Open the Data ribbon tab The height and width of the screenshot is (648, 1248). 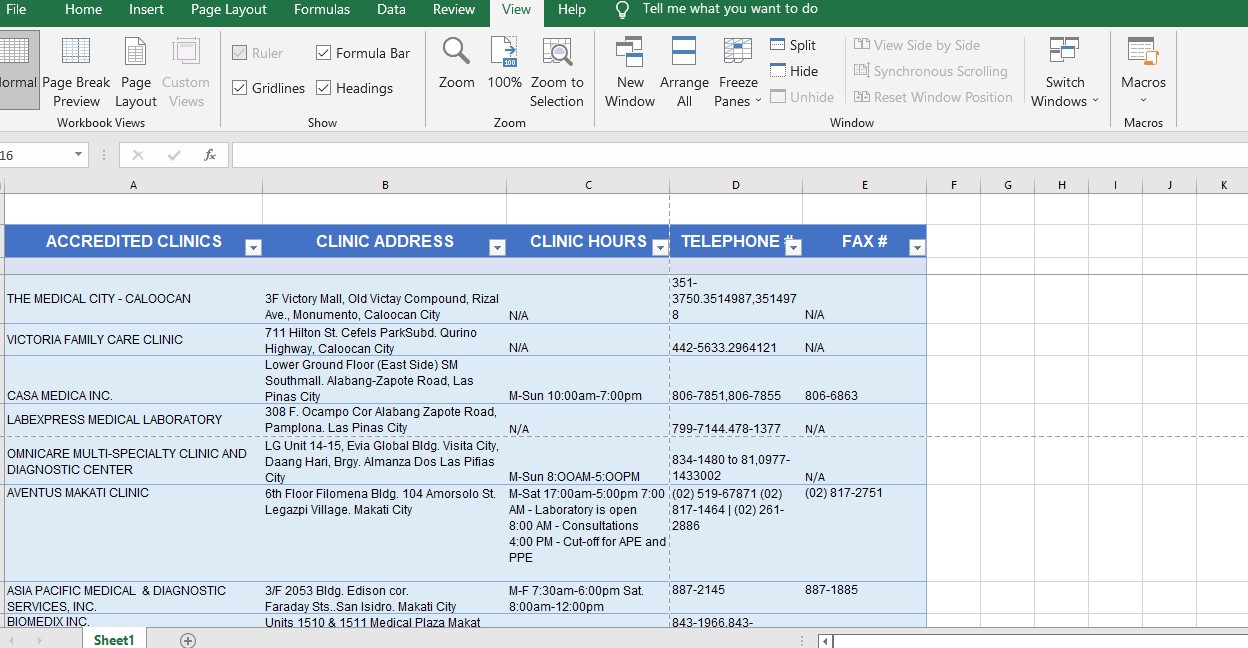[391, 10]
